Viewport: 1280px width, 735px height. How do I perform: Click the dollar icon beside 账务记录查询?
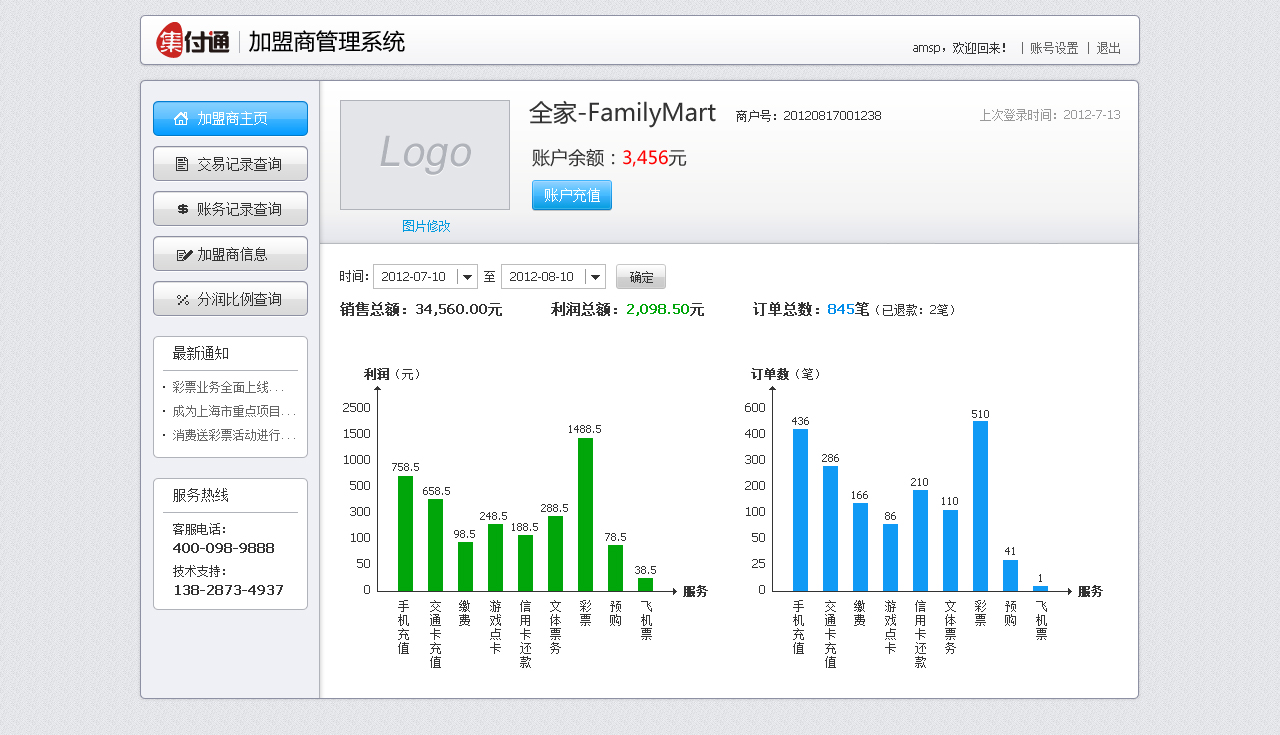(x=183, y=209)
